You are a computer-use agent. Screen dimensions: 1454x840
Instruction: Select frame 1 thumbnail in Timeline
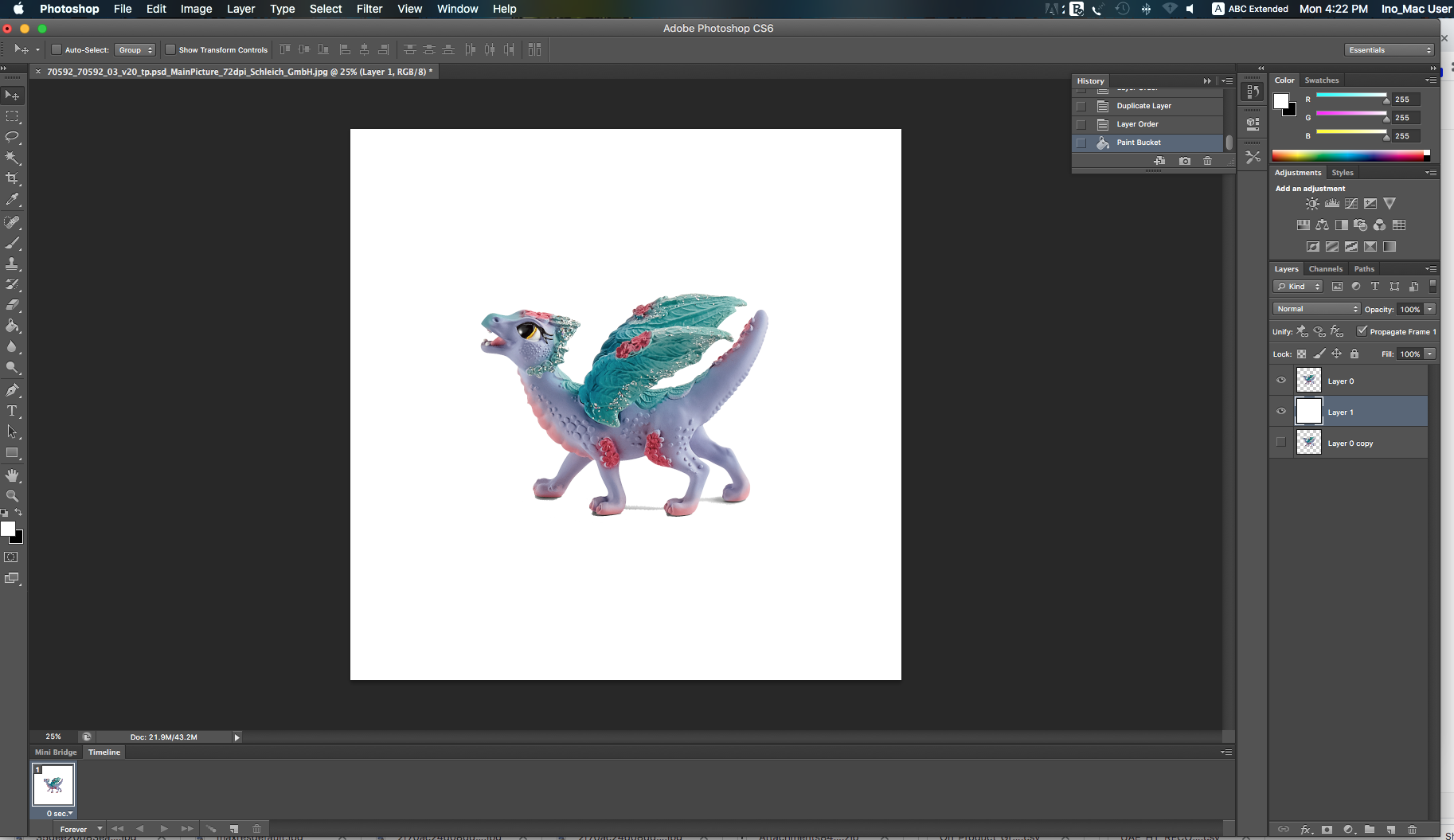[53, 785]
